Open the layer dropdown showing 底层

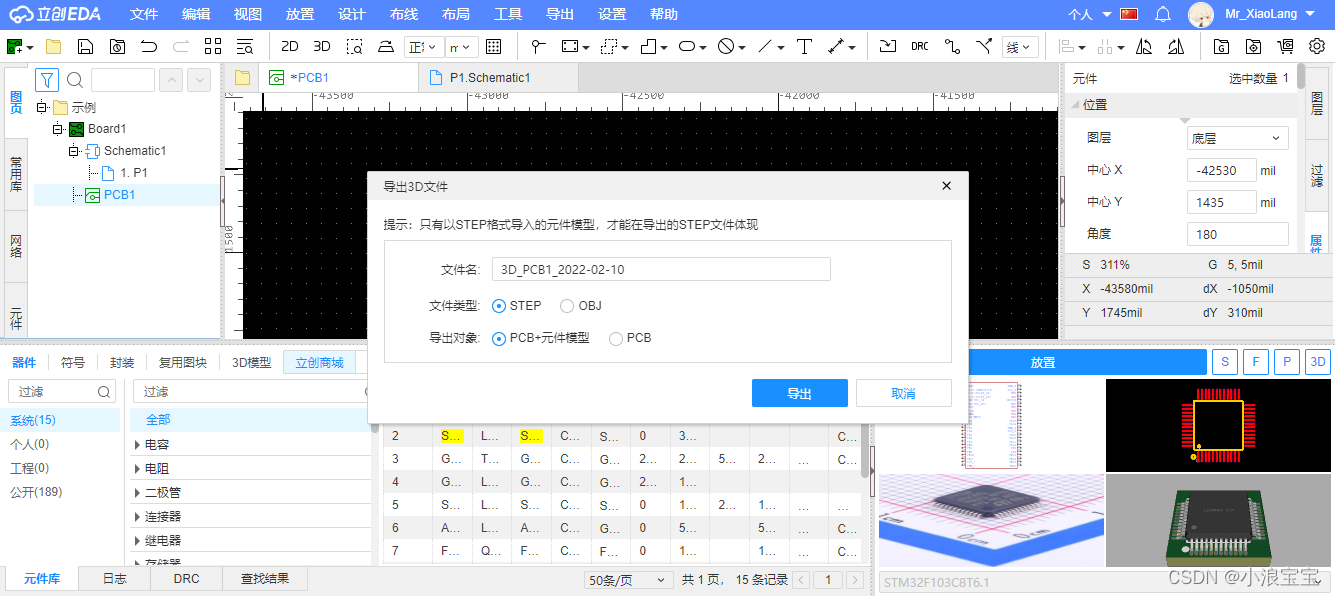click(x=1237, y=138)
